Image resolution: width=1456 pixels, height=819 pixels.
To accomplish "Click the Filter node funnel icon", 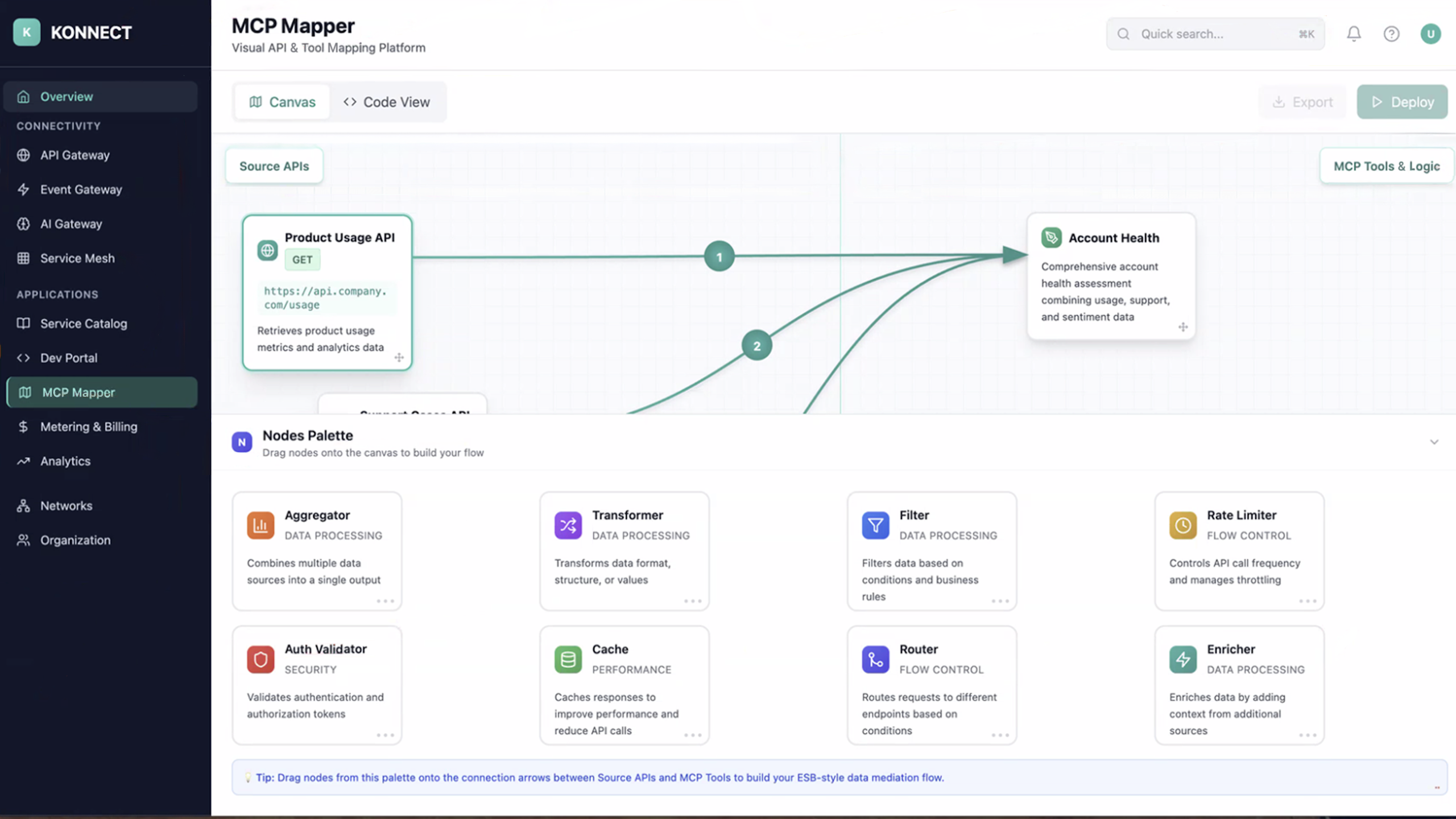I will (x=875, y=525).
